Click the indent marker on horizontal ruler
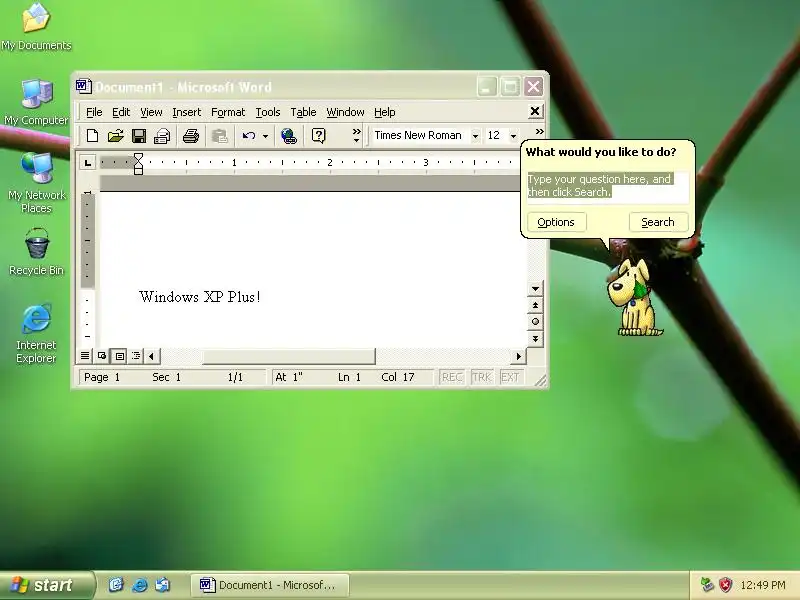Image resolution: width=800 pixels, height=600 pixels. pyautogui.click(x=138, y=164)
